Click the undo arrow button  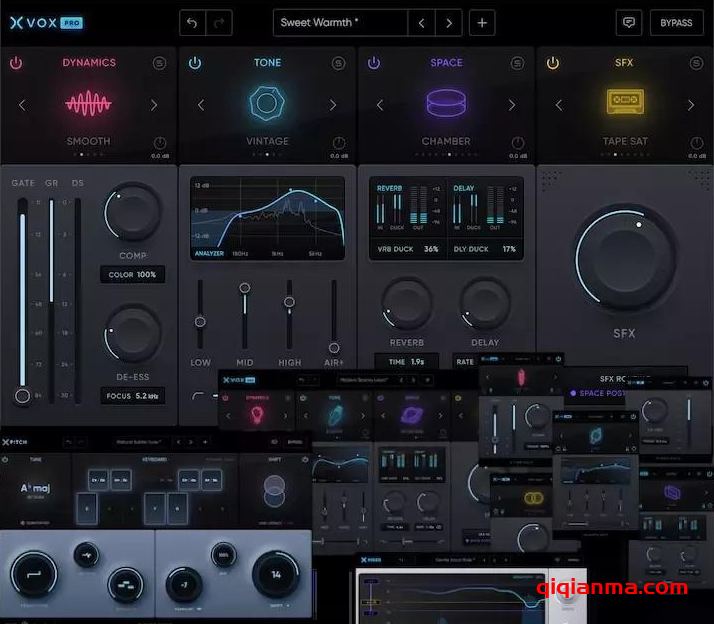[x=192, y=23]
